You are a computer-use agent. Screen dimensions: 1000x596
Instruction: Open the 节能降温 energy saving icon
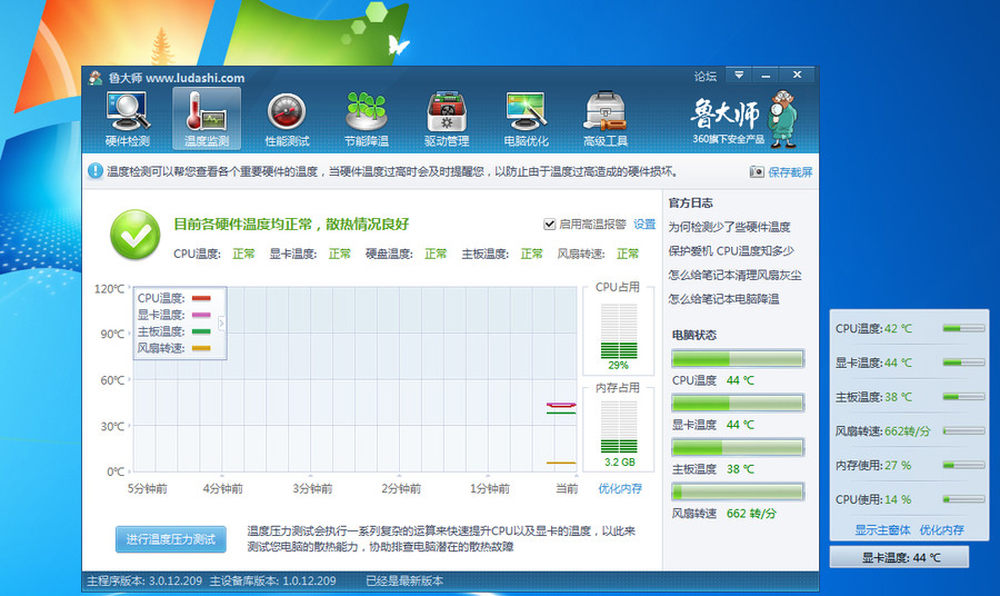[366, 119]
